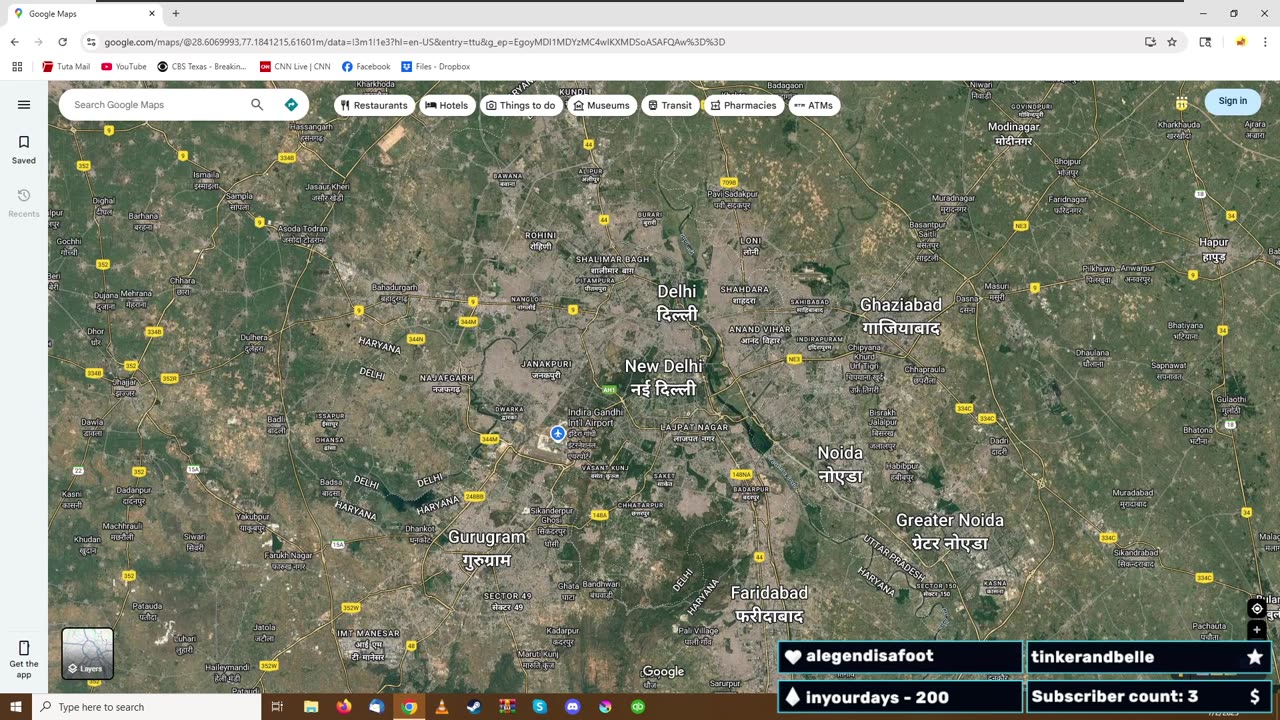The height and width of the screenshot is (720, 1280).
Task: Click the Indira Gandhi airport marker pin
Action: tap(558, 433)
